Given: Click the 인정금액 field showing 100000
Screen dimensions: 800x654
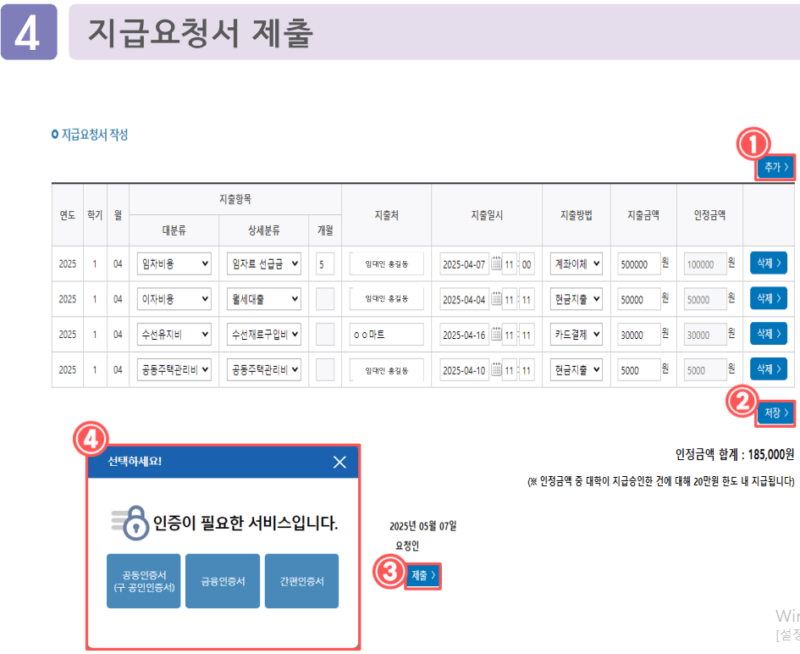Looking at the screenshot, I should pyautogui.click(x=705, y=264).
